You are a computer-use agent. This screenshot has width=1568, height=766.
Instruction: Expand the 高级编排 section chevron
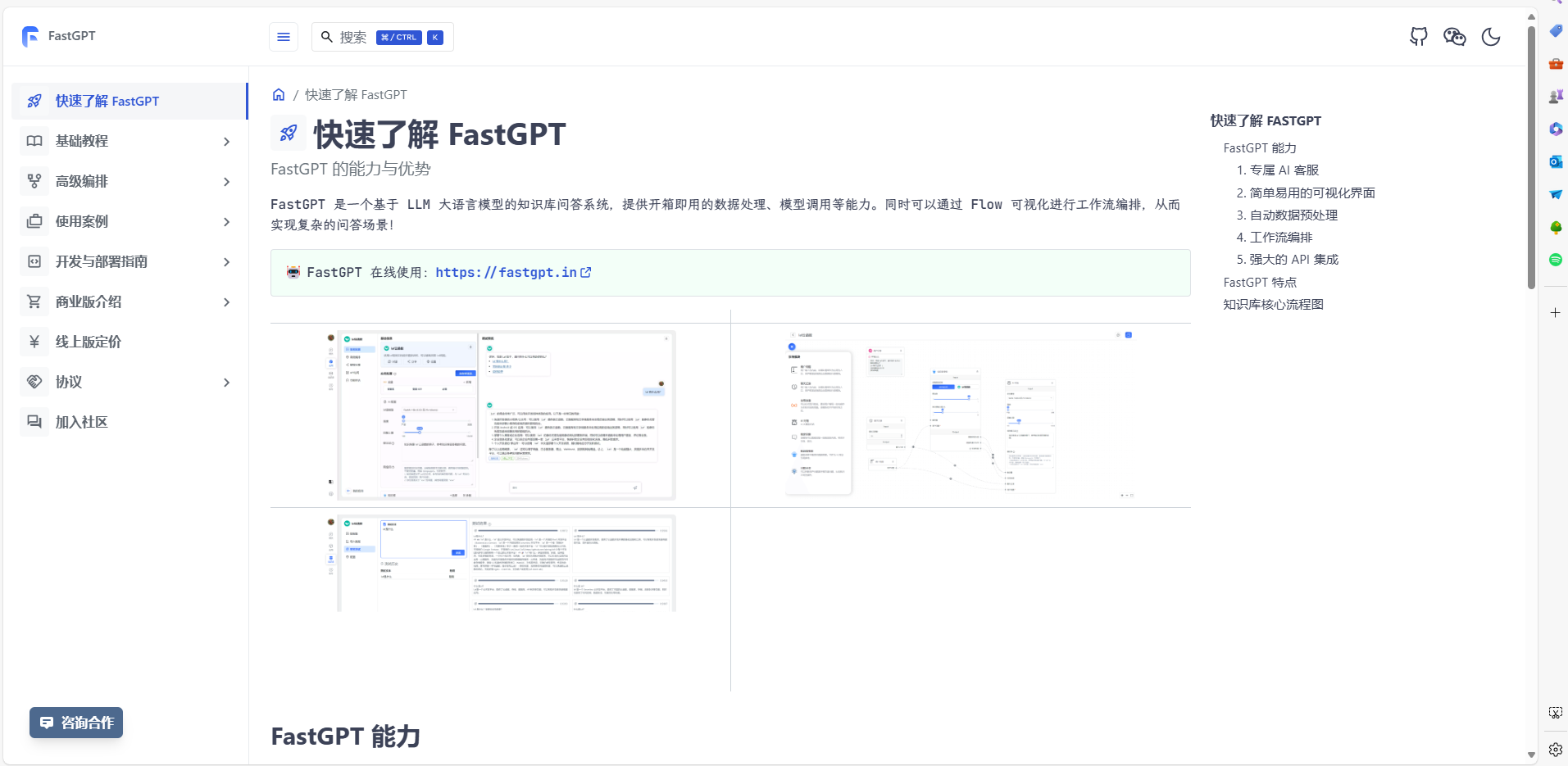(x=227, y=182)
